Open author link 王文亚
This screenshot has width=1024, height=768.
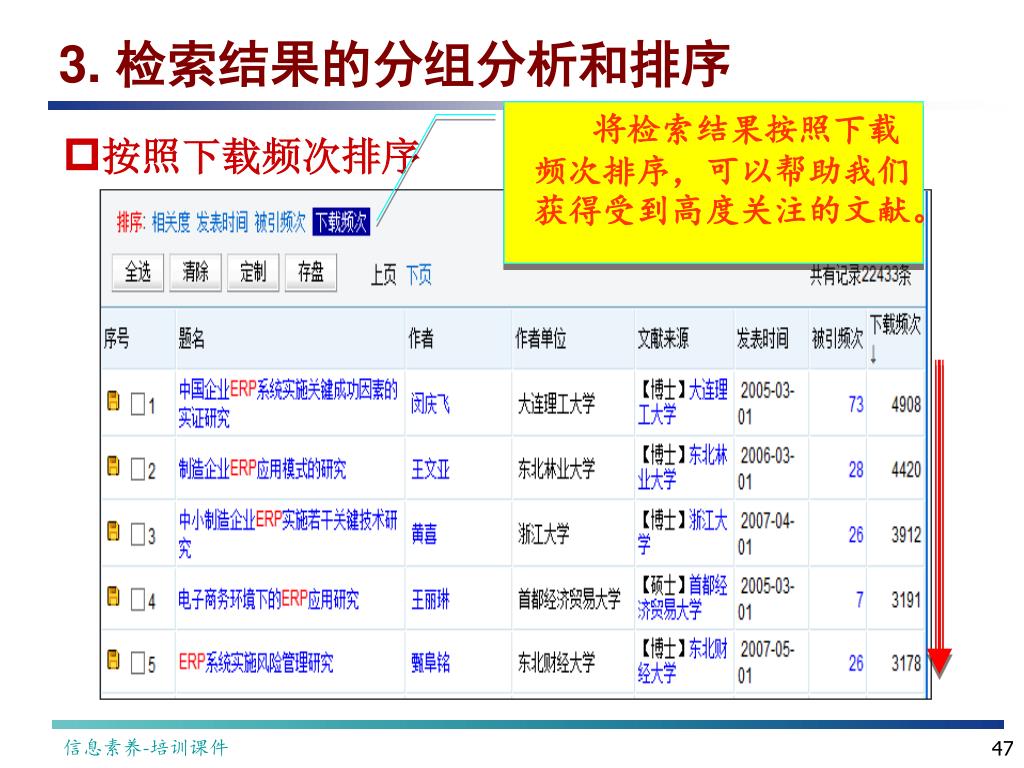(x=430, y=469)
